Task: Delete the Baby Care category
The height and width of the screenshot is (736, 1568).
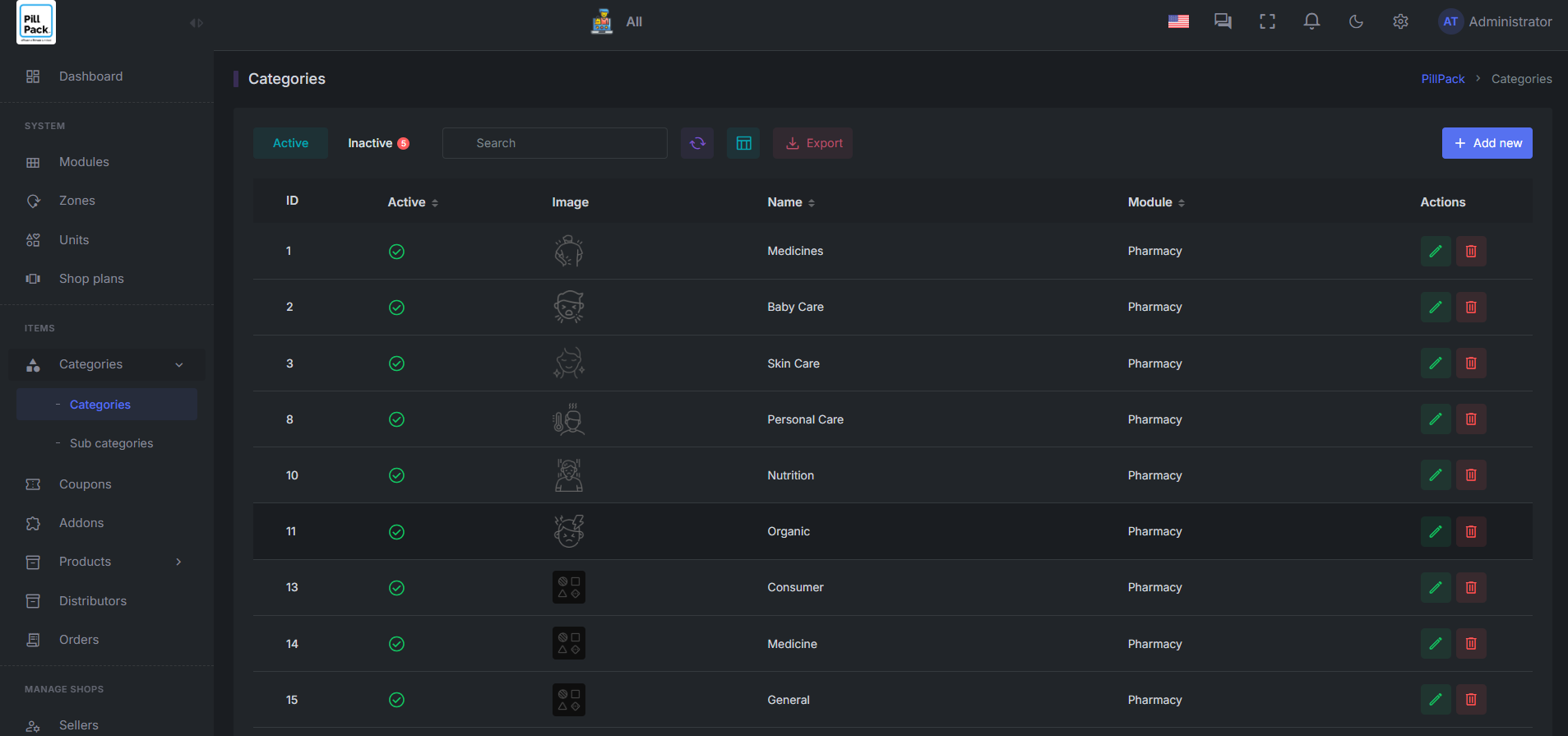Action: pyautogui.click(x=1471, y=308)
